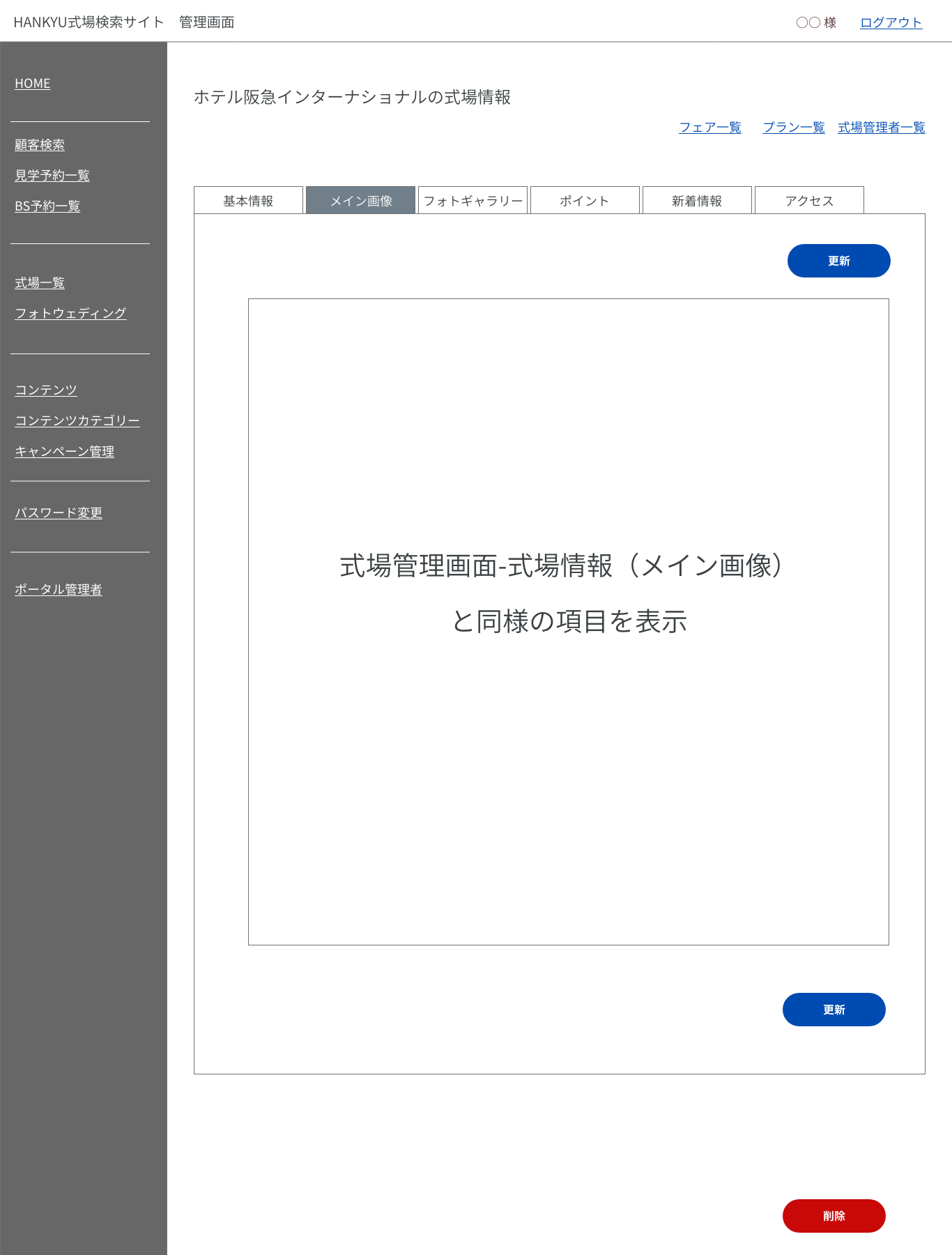Click the red 削除 button
952x1255 pixels.
tap(834, 1216)
